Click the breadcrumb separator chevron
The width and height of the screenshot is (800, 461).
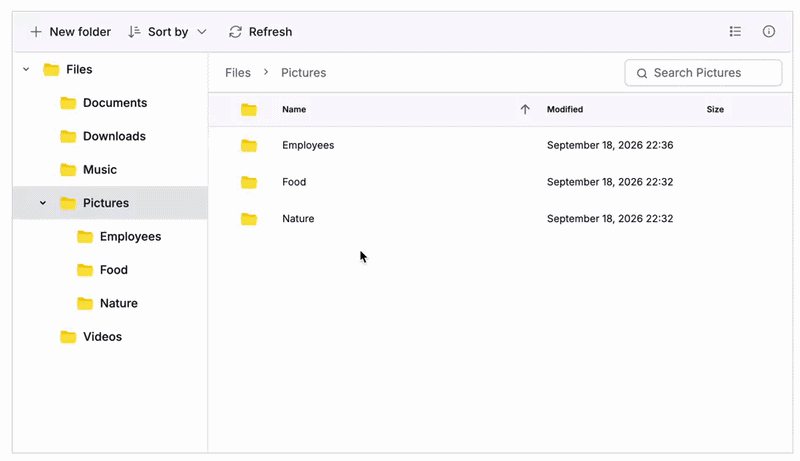click(266, 72)
